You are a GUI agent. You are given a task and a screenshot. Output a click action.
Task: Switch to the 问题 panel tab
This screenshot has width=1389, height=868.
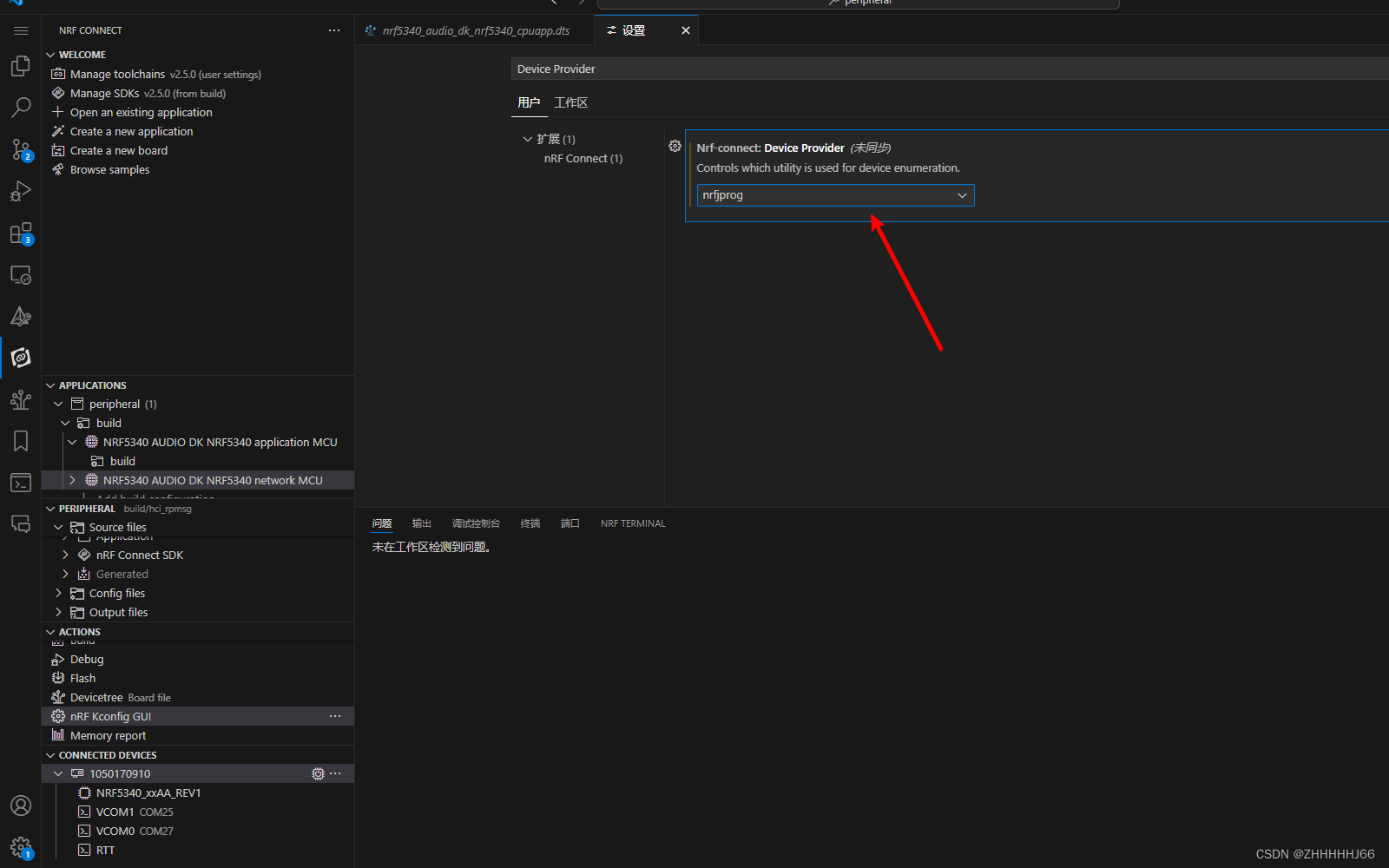382,523
